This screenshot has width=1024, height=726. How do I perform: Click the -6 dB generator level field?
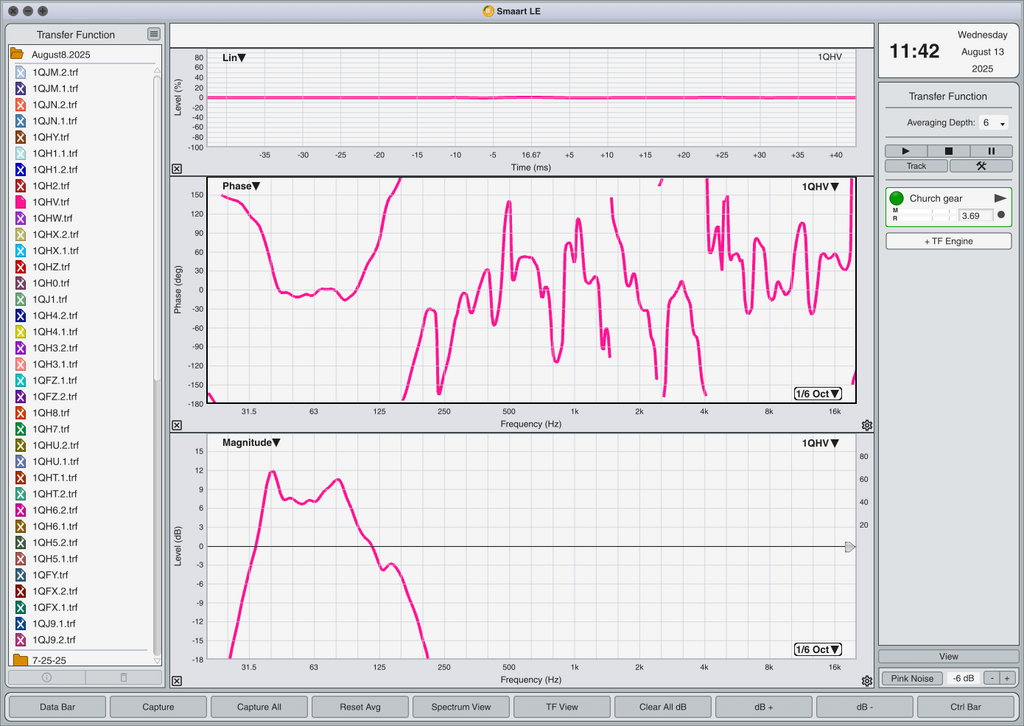coord(963,678)
